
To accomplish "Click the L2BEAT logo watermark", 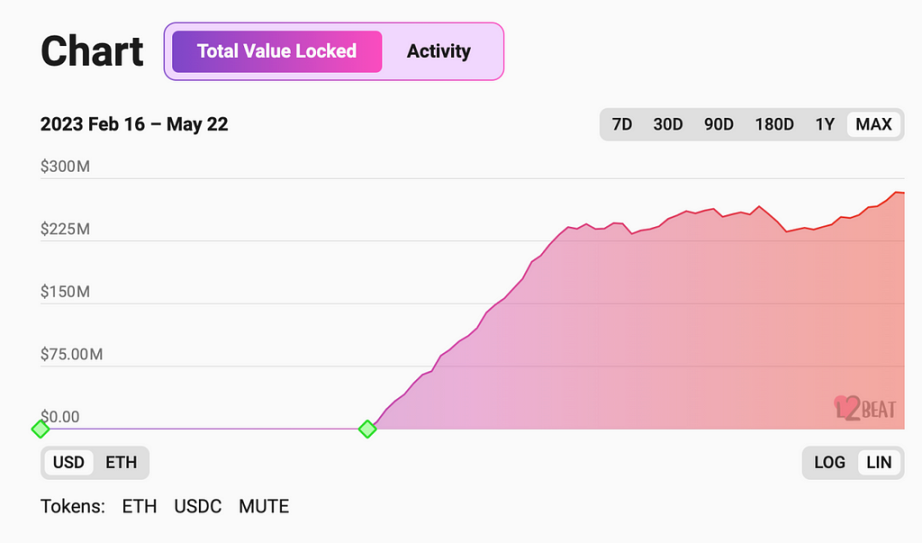I will [865, 408].
